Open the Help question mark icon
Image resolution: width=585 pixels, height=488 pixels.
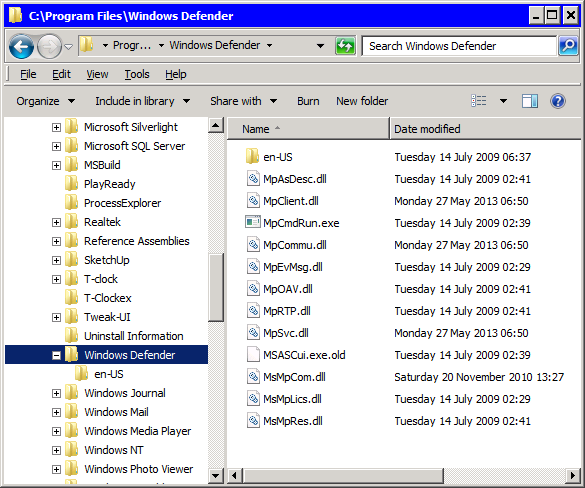tap(558, 101)
